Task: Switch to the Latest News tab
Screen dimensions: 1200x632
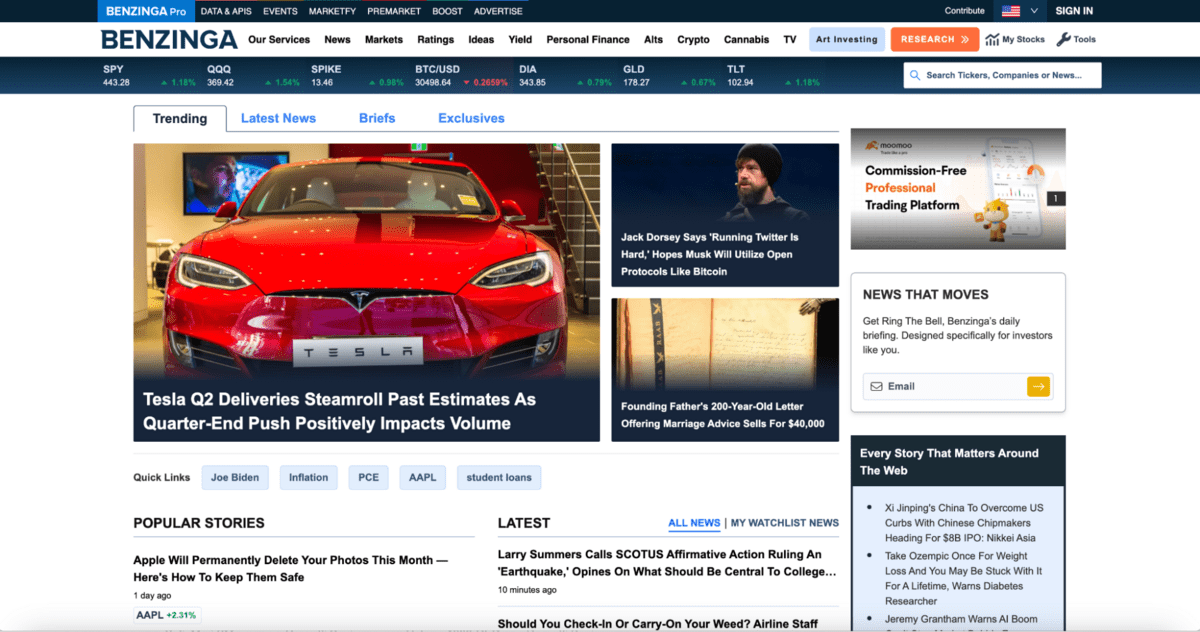Action: click(x=278, y=118)
